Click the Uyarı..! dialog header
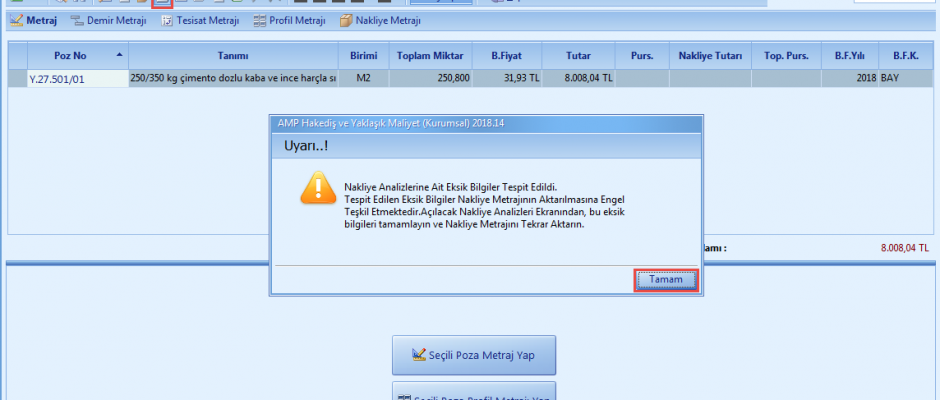Image resolution: width=940 pixels, height=400 pixels. point(486,145)
